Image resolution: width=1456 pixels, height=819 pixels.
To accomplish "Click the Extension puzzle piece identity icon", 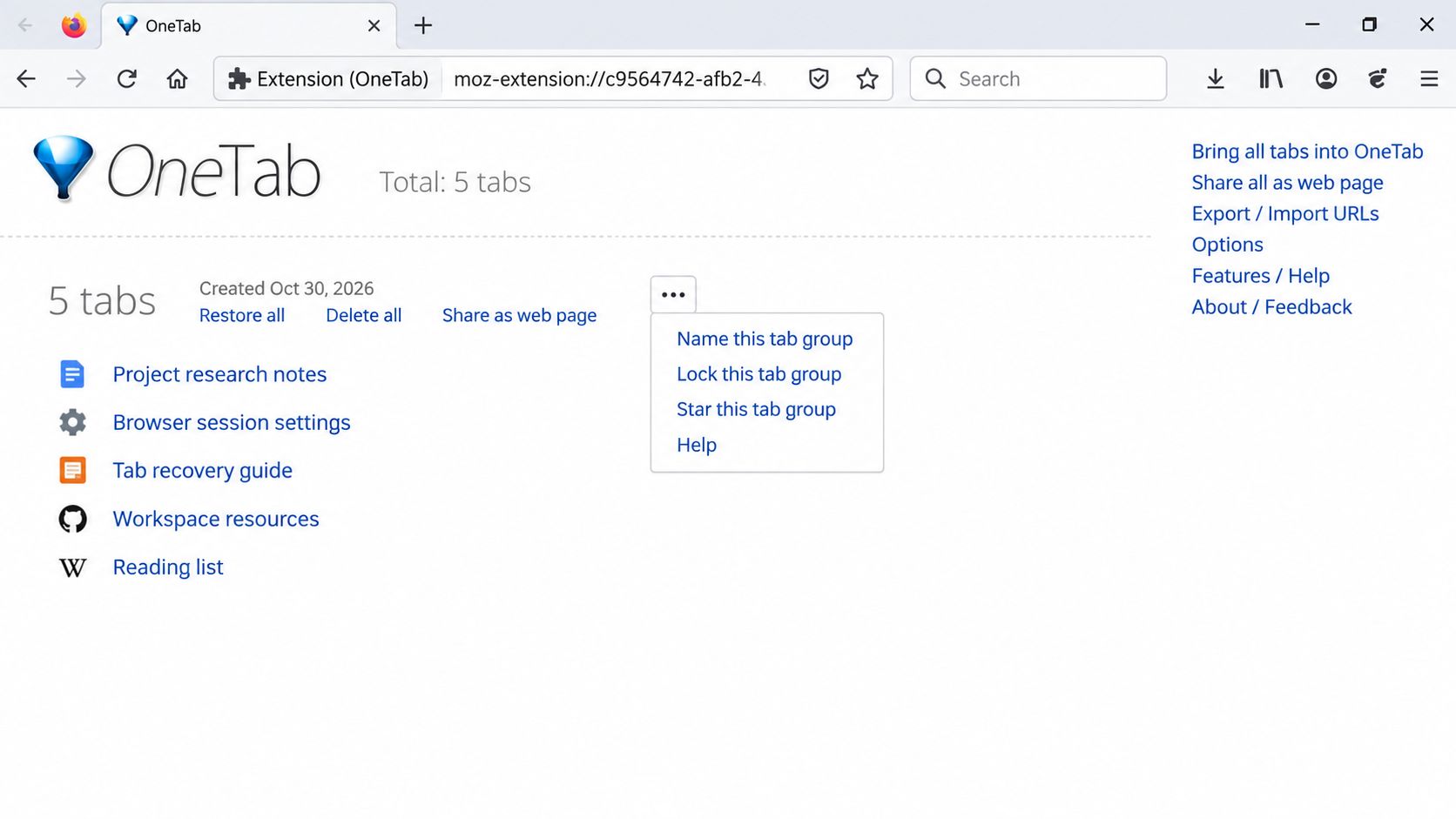I will [x=239, y=79].
